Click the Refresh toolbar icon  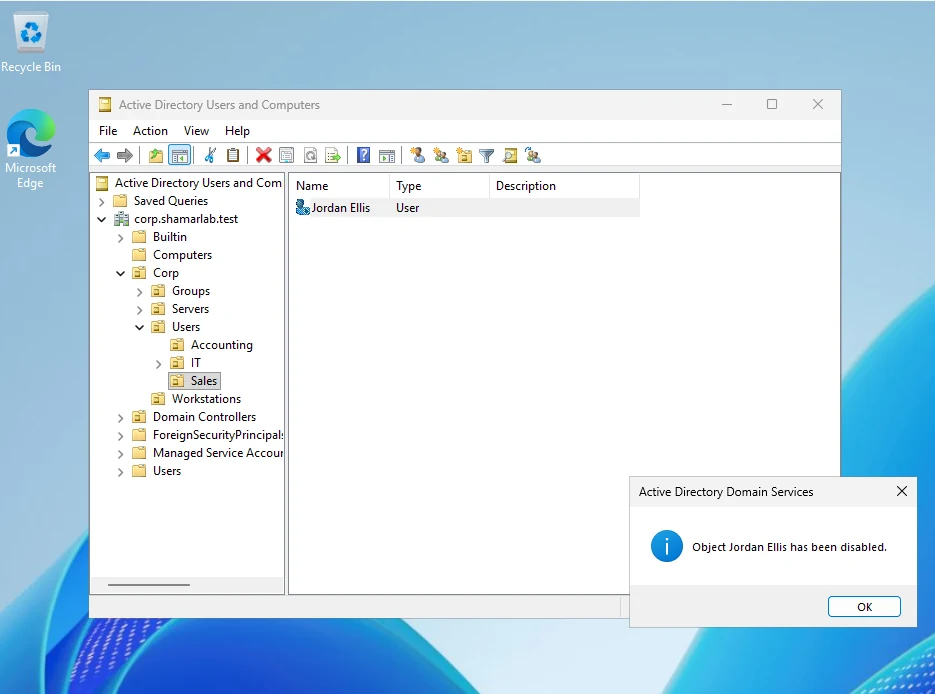coord(310,156)
